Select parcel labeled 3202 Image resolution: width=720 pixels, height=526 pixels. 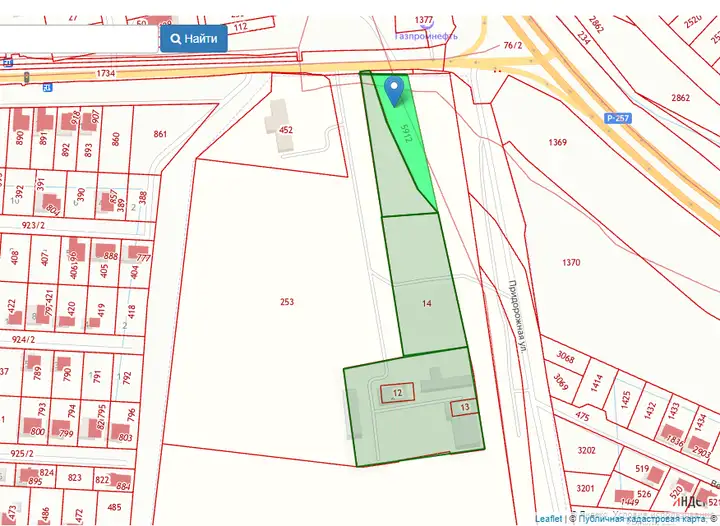[x=586, y=450]
